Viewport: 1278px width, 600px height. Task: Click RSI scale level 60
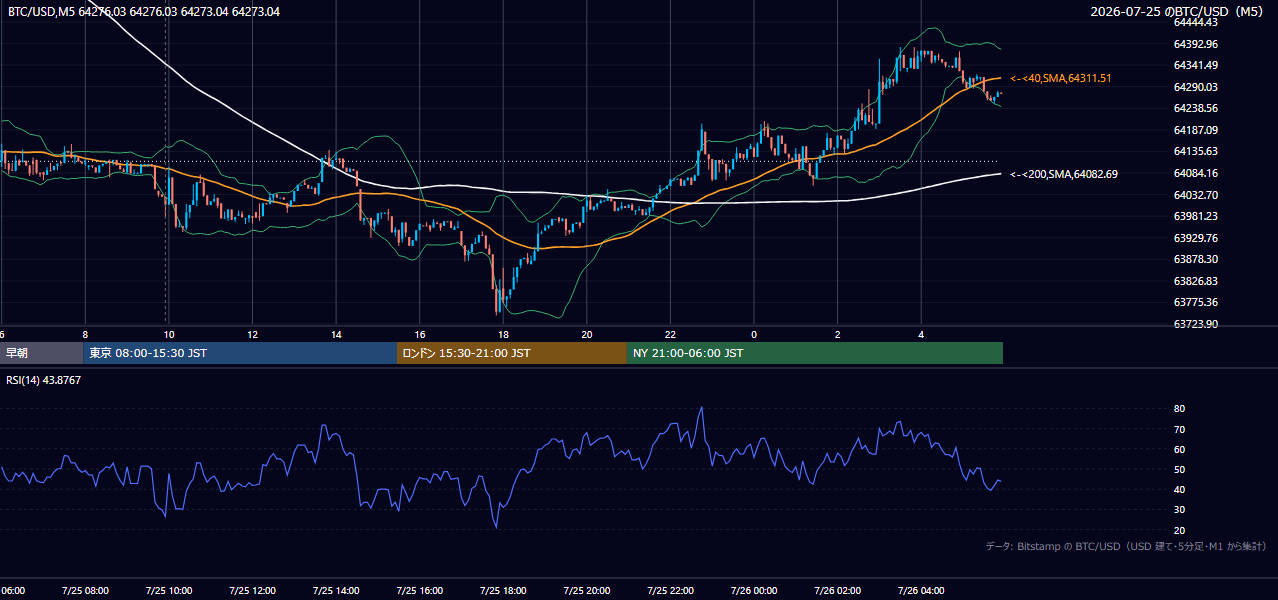(x=1179, y=449)
